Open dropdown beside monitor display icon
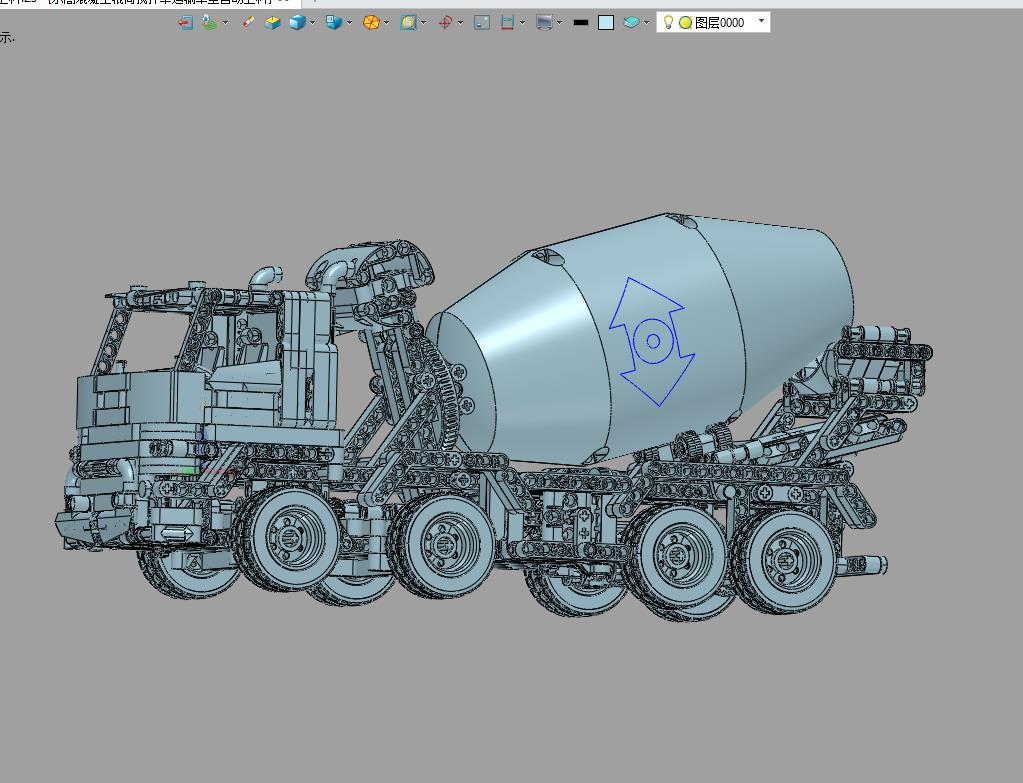This screenshot has width=1023, height=783. click(560, 23)
